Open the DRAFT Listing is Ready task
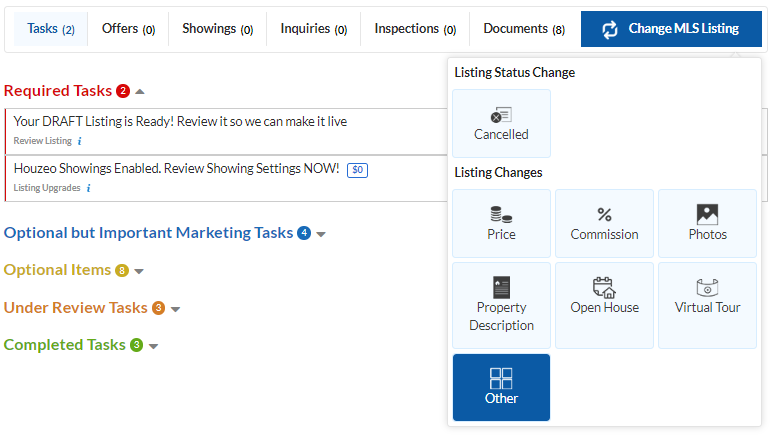Screen dimensions: 777x439 coord(180,122)
